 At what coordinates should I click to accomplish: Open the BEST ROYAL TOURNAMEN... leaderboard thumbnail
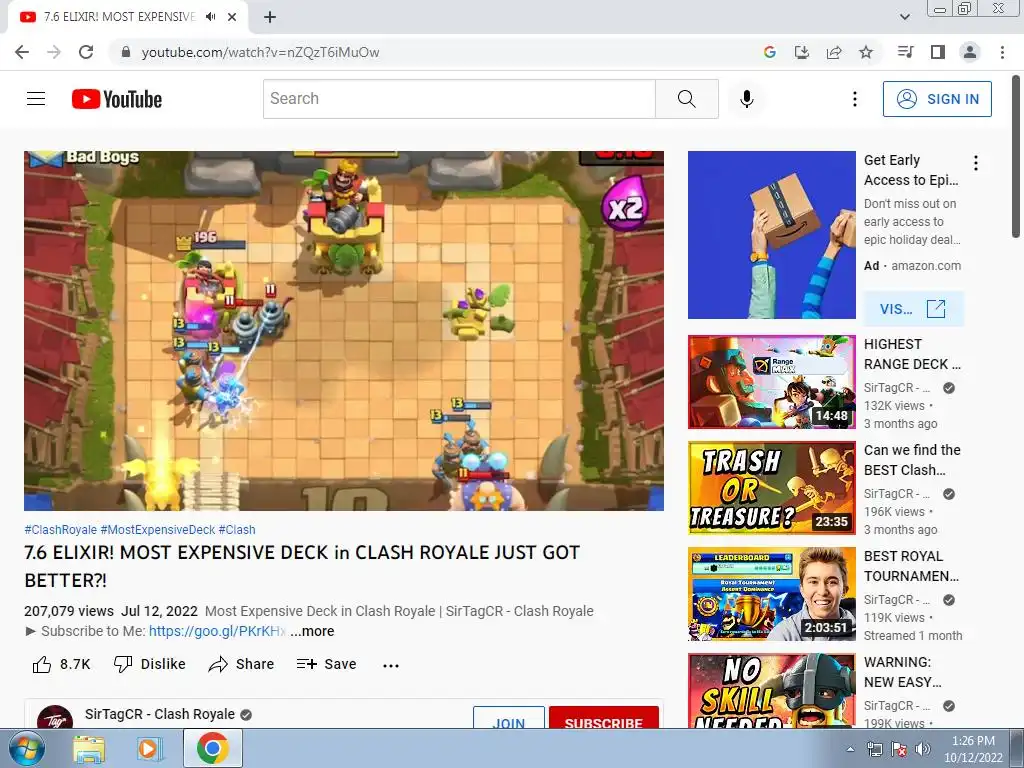(771, 594)
